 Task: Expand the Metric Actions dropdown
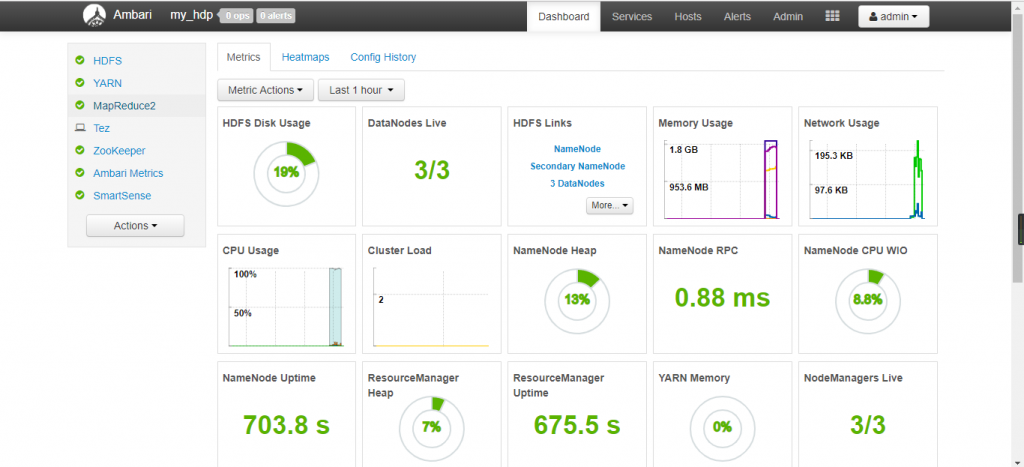click(265, 90)
